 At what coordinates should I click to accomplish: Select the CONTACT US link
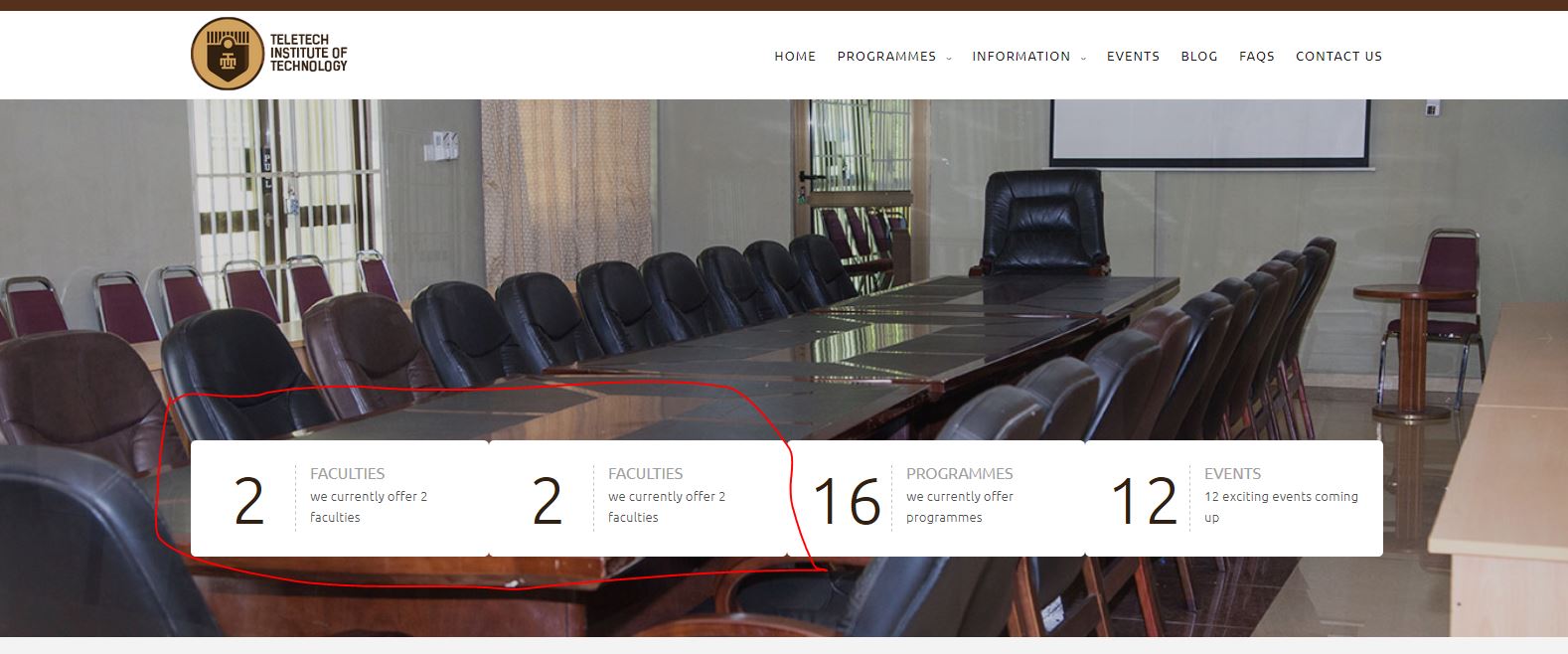pyautogui.click(x=1338, y=57)
